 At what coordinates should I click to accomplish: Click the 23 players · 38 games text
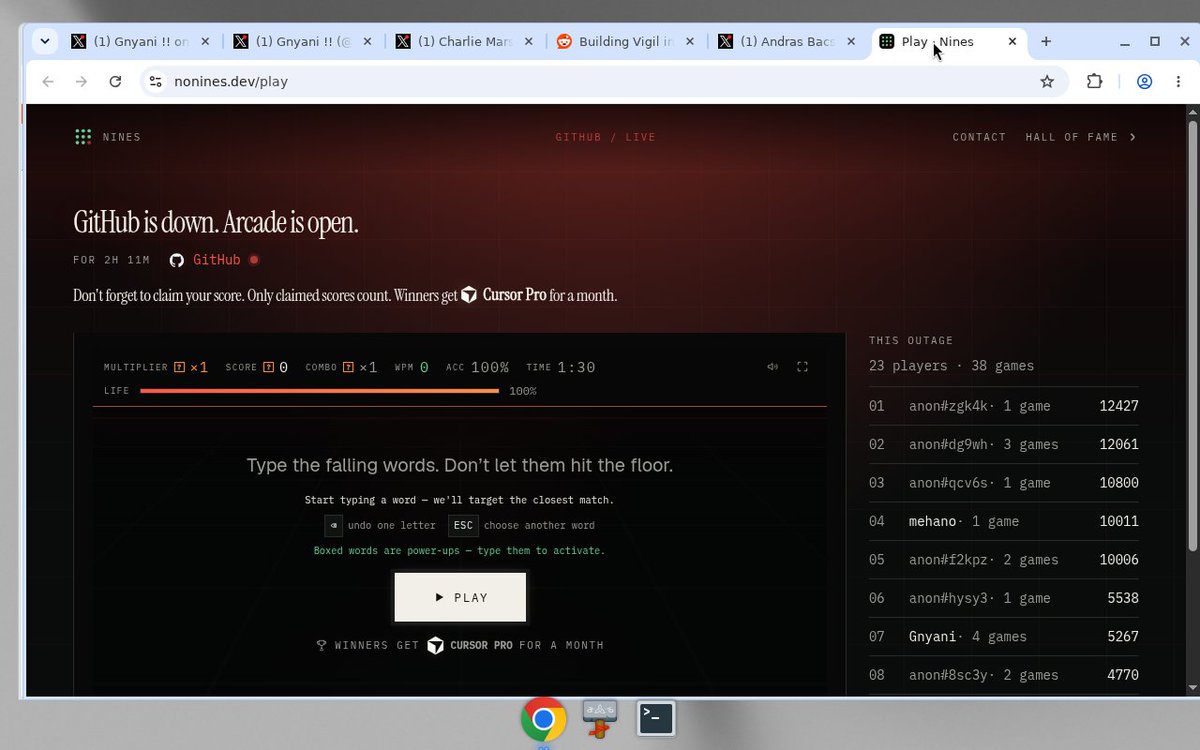coord(951,366)
